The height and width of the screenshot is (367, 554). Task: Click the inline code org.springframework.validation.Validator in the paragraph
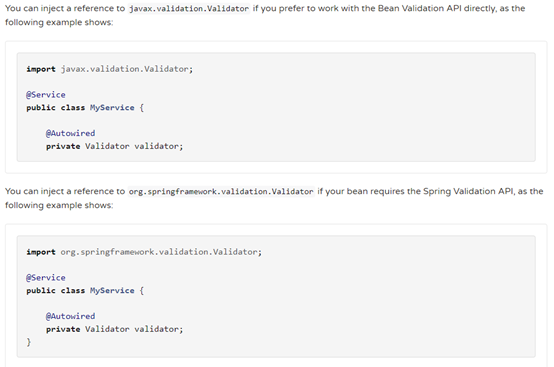(221, 191)
